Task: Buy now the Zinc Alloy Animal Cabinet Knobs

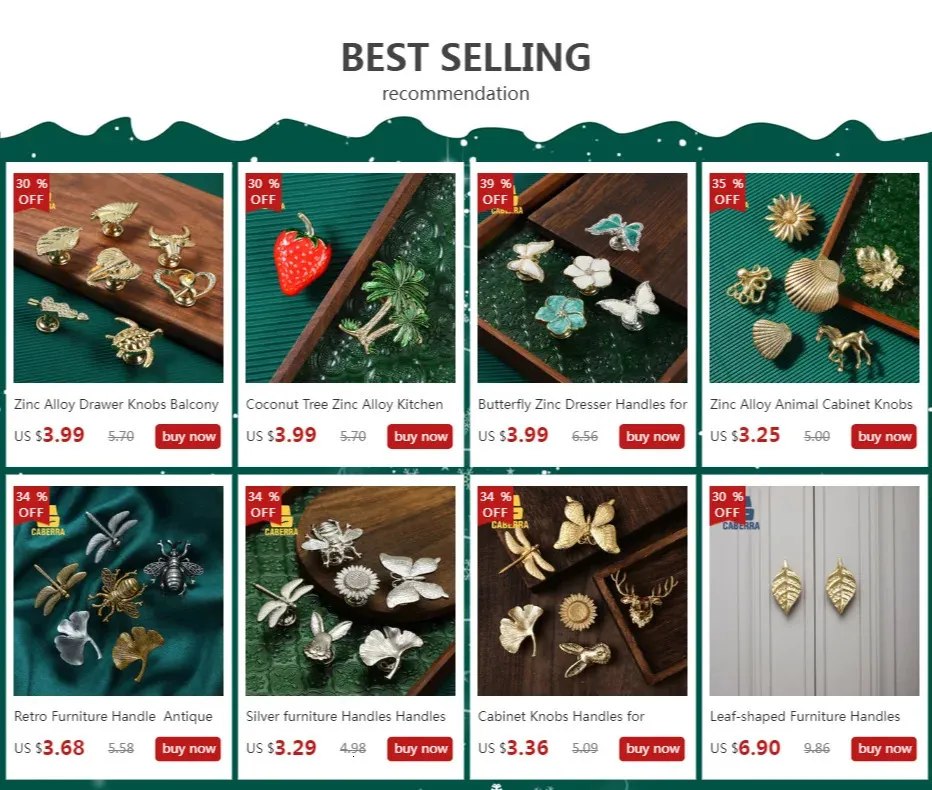Action: [x=883, y=436]
